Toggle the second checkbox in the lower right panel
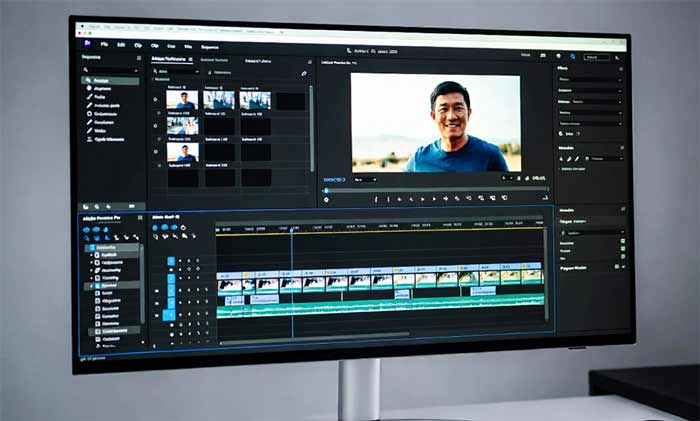 click(622, 250)
